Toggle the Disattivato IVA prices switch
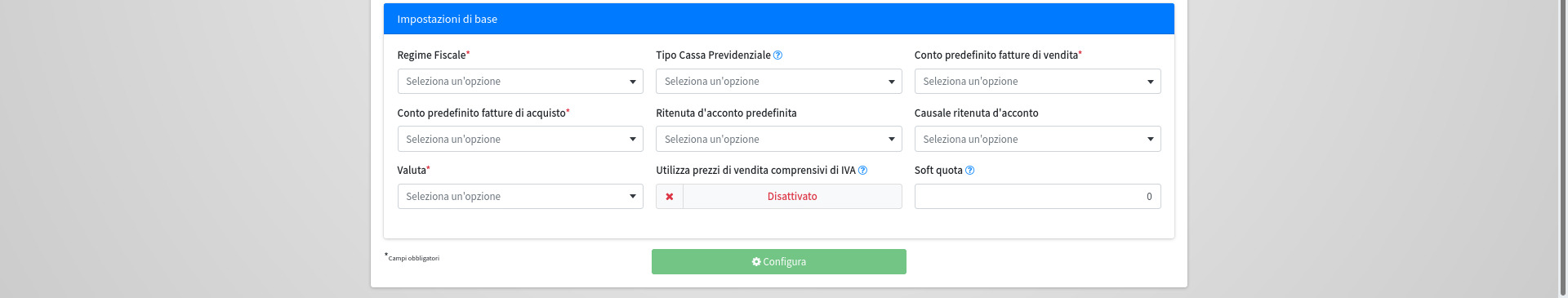 [779, 197]
